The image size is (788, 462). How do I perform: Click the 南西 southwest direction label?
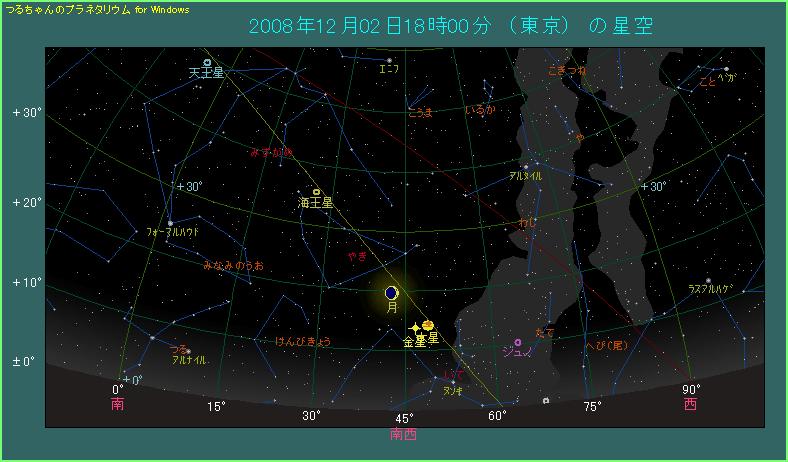(404, 435)
